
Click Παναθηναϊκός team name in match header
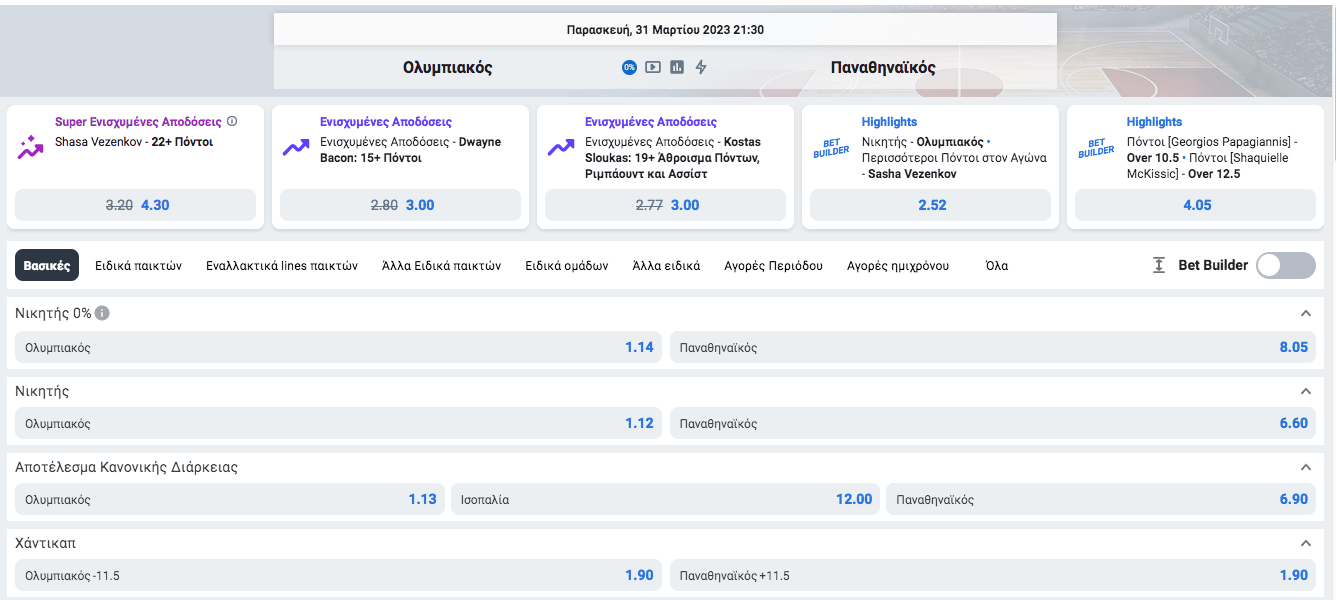pyautogui.click(x=883, y=68)
